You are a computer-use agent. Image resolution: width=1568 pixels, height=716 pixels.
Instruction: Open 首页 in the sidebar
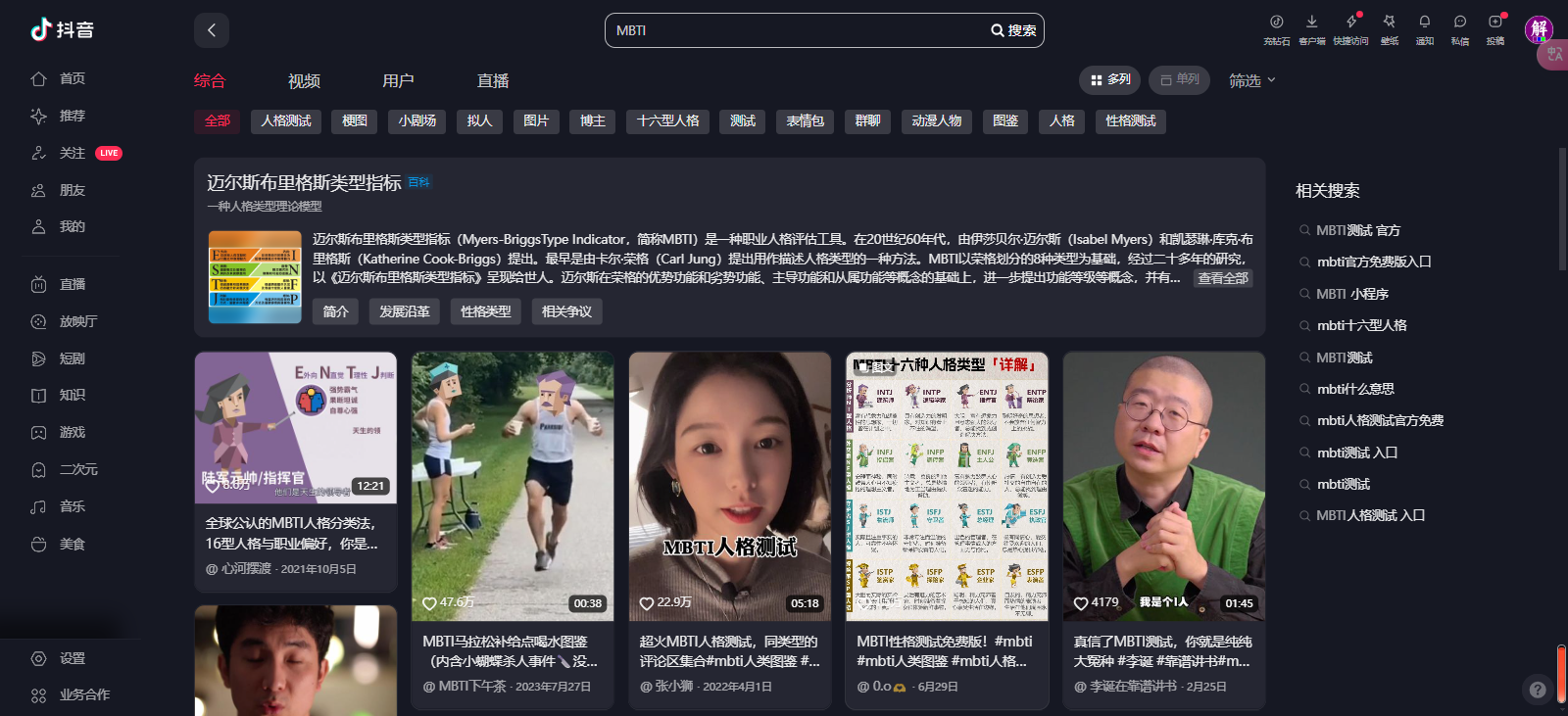(x=59, y=78)
